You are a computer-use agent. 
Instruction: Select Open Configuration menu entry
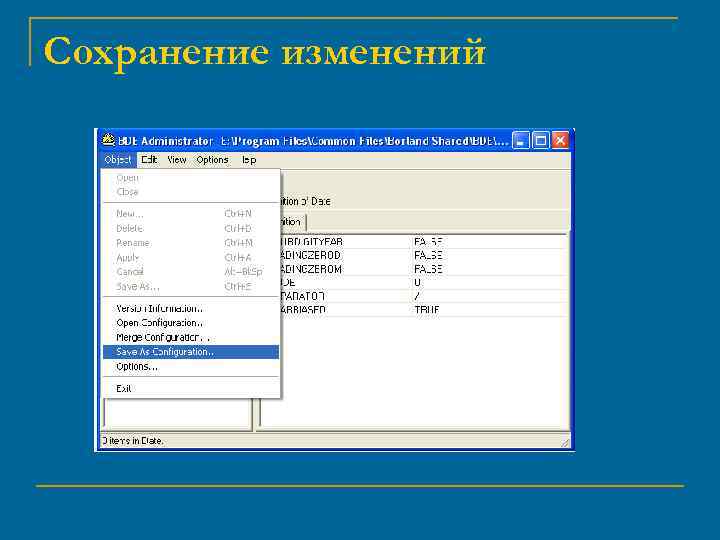[x=191, y=323]
